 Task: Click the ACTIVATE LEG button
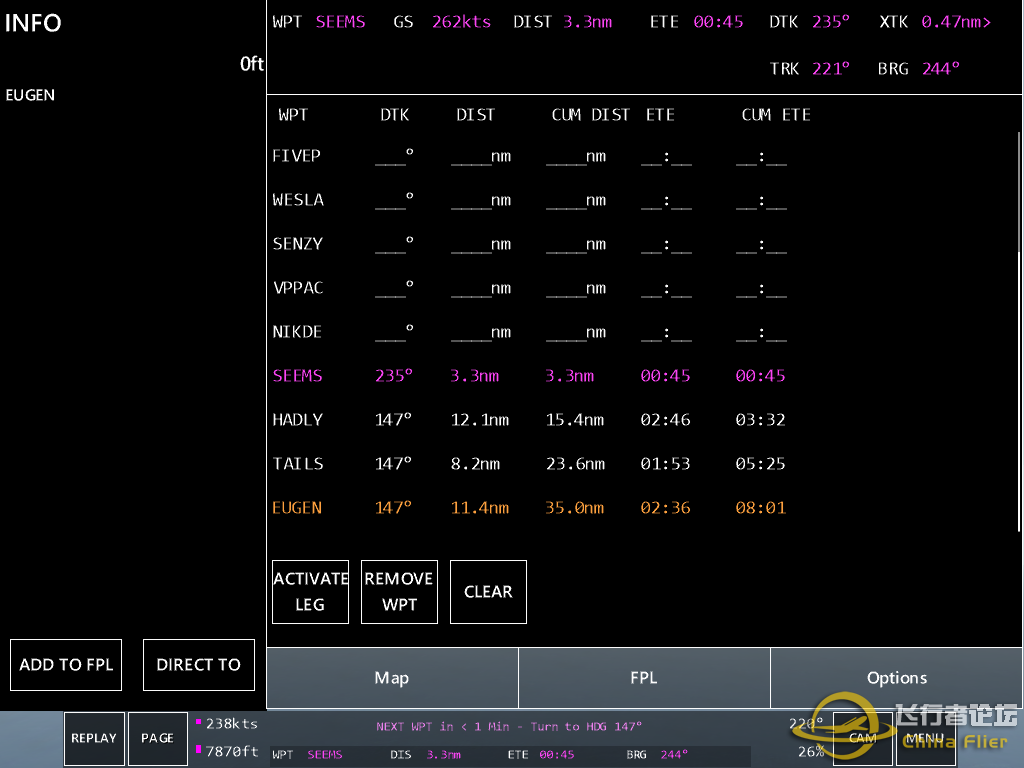pos(310,592)
